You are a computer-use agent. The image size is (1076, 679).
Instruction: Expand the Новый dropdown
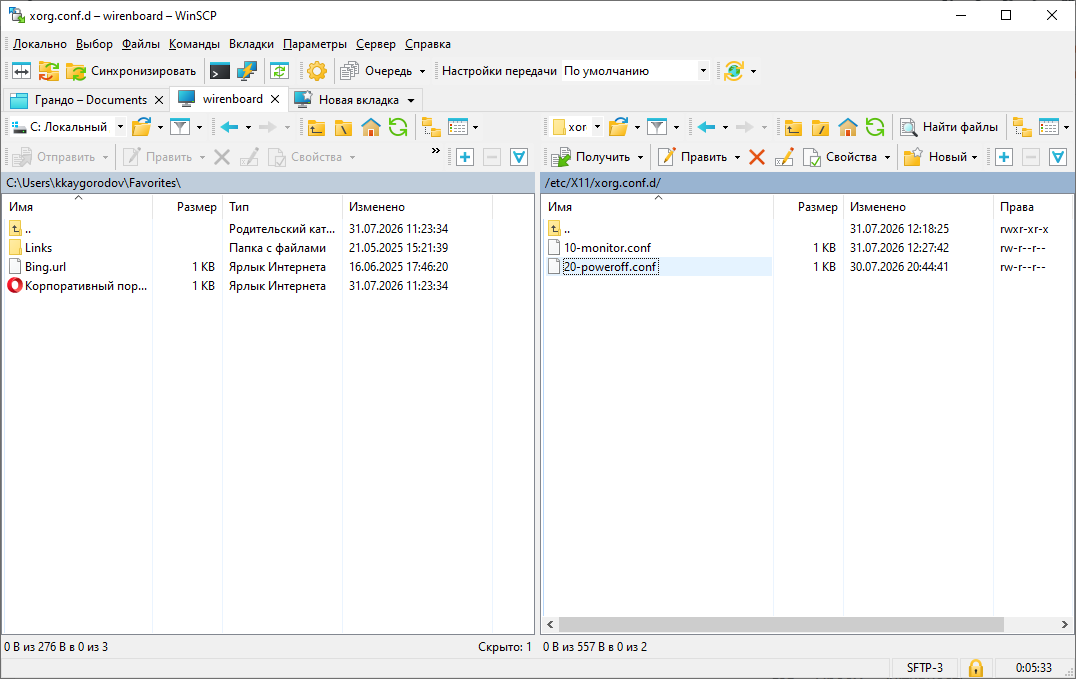tap(974, 158)
